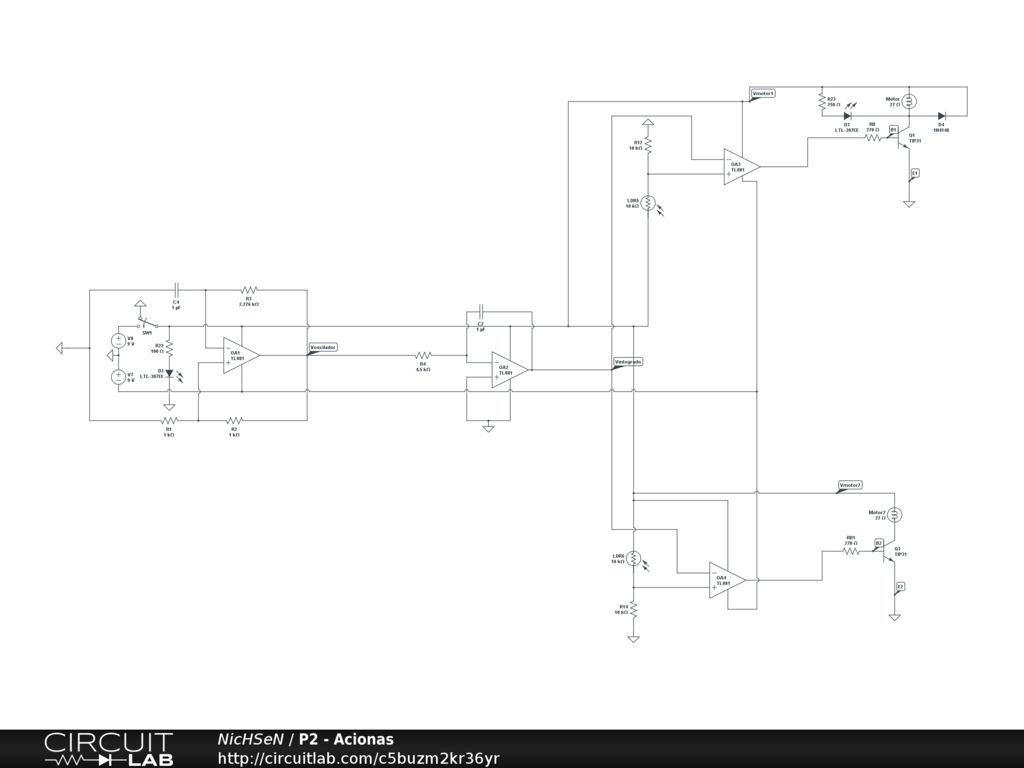Select capacitor C4 above the oscillator
The image size is (1024, 768).
(176, 290)
